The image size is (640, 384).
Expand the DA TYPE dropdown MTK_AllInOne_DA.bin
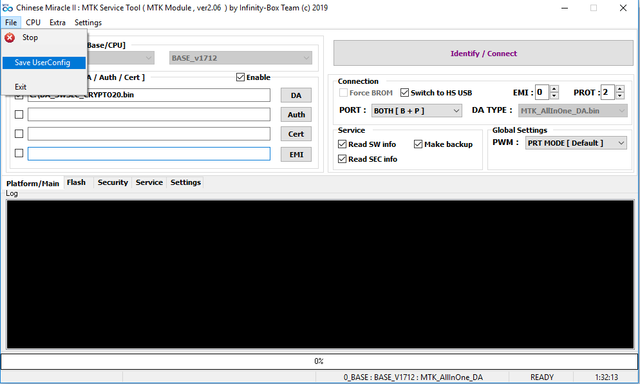pos(573,111)
